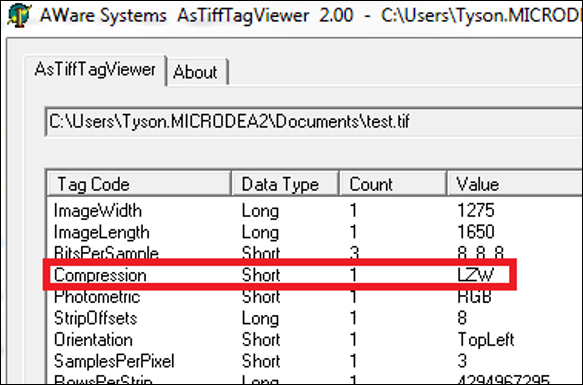Open the About tab
Viewport: 583px width, 385px height.
[196, 72]
